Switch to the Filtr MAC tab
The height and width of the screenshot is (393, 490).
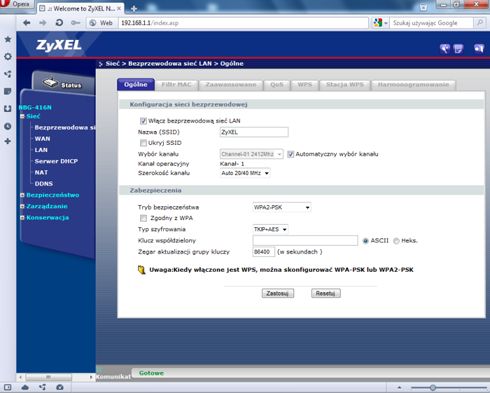[x=177, y=85]
